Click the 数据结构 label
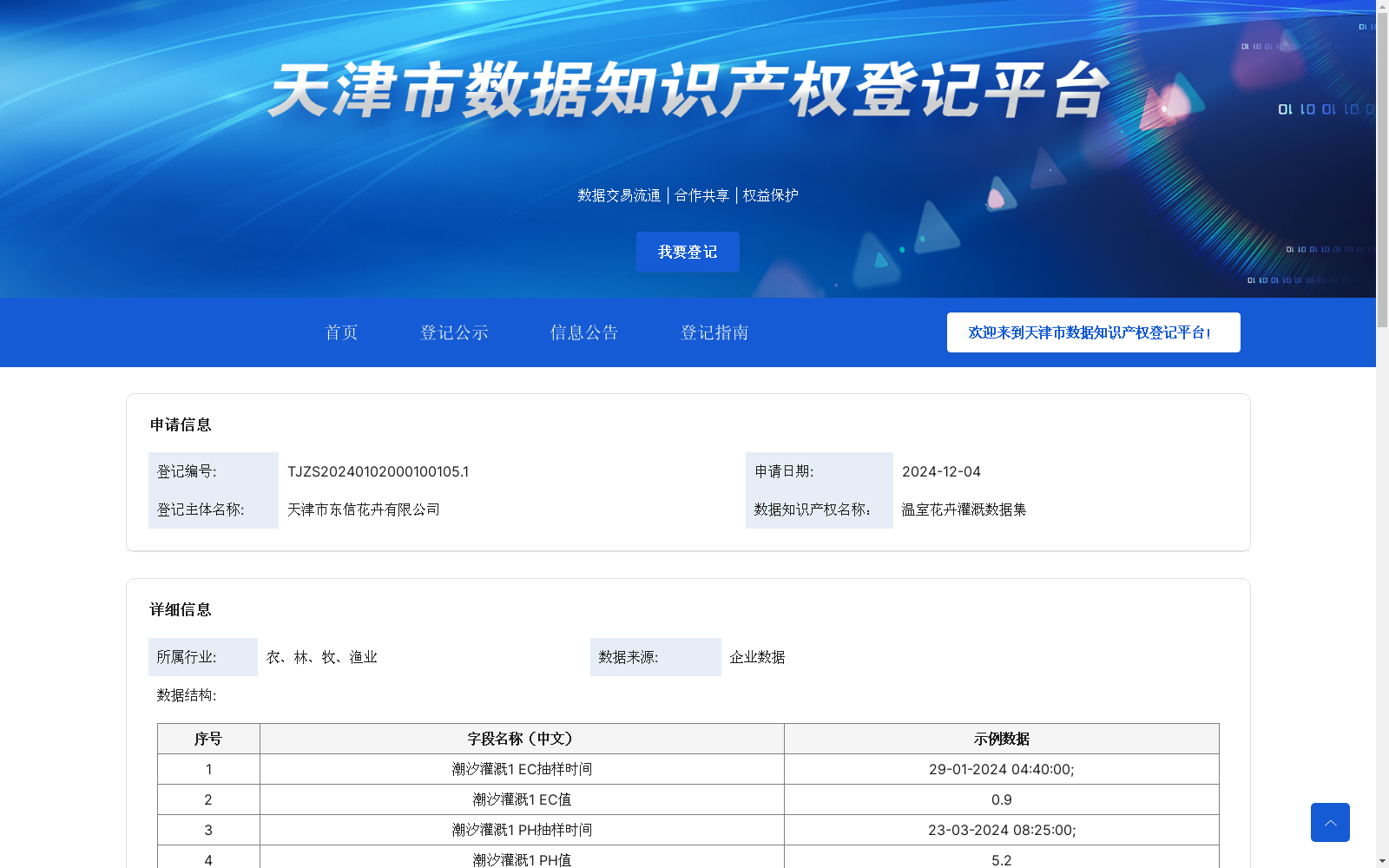The image size is (1389, 868). click(187, 695)
